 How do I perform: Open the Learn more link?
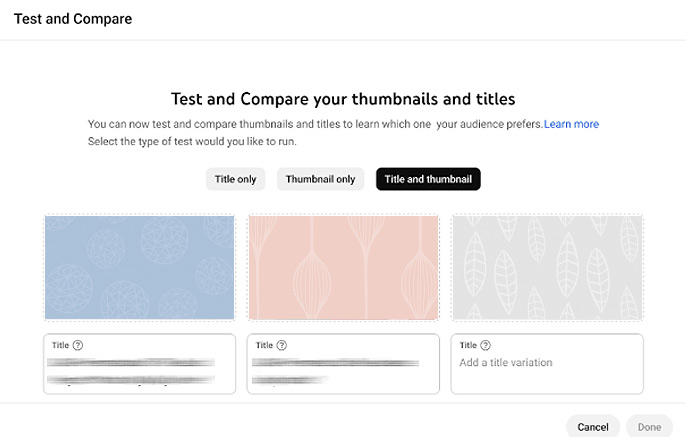pos(571,124)
